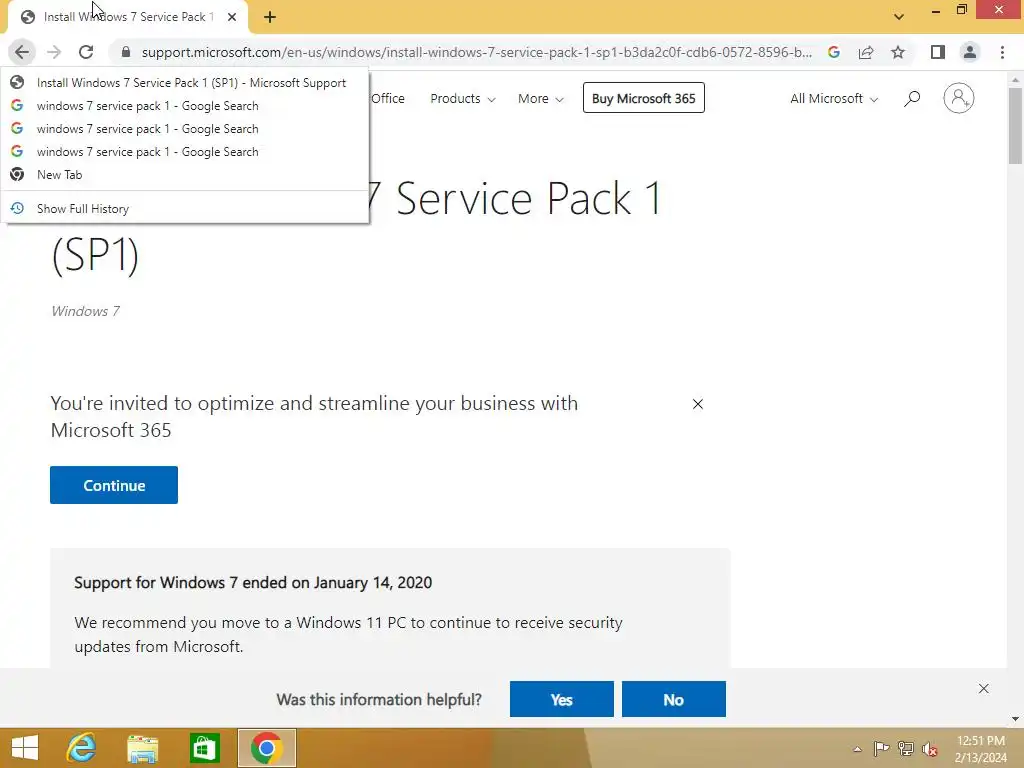Open File Explorer from taskbar
This screenshot has width=1024, height=768.
(x=142, y=748)
